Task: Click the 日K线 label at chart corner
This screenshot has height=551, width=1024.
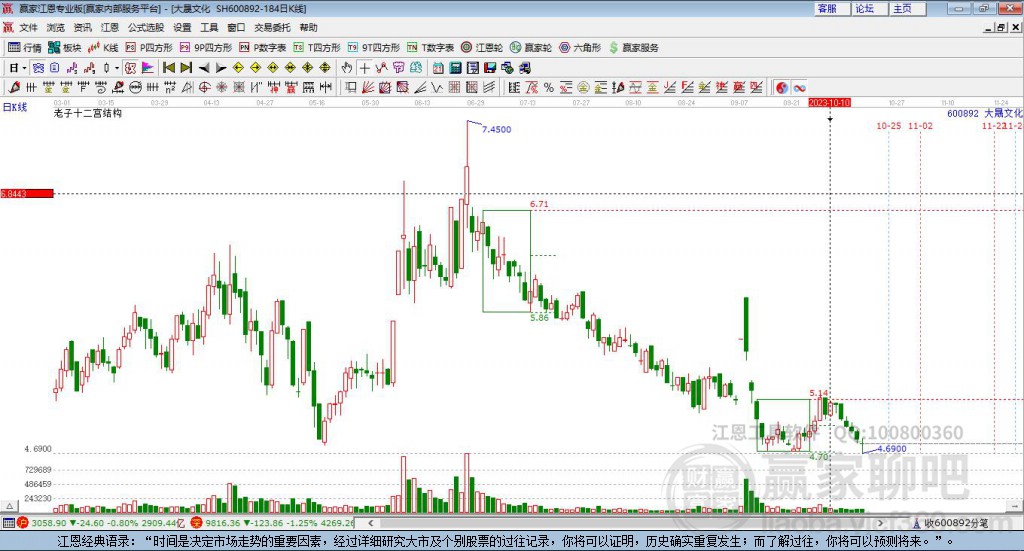Action: [14, 107]
